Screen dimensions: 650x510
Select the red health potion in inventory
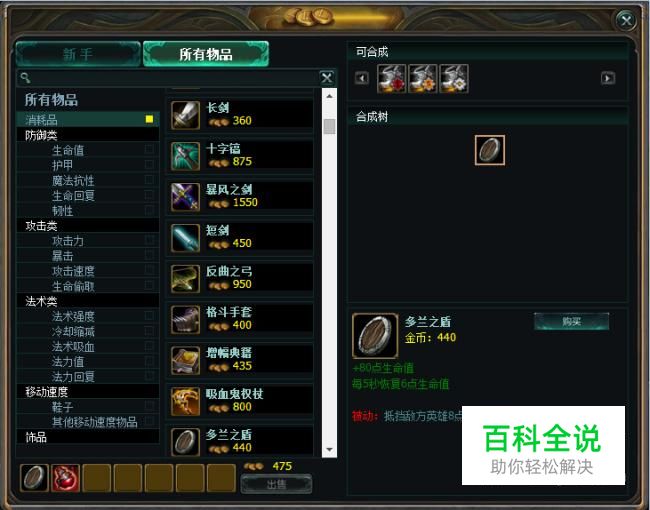tap(65, 478)
